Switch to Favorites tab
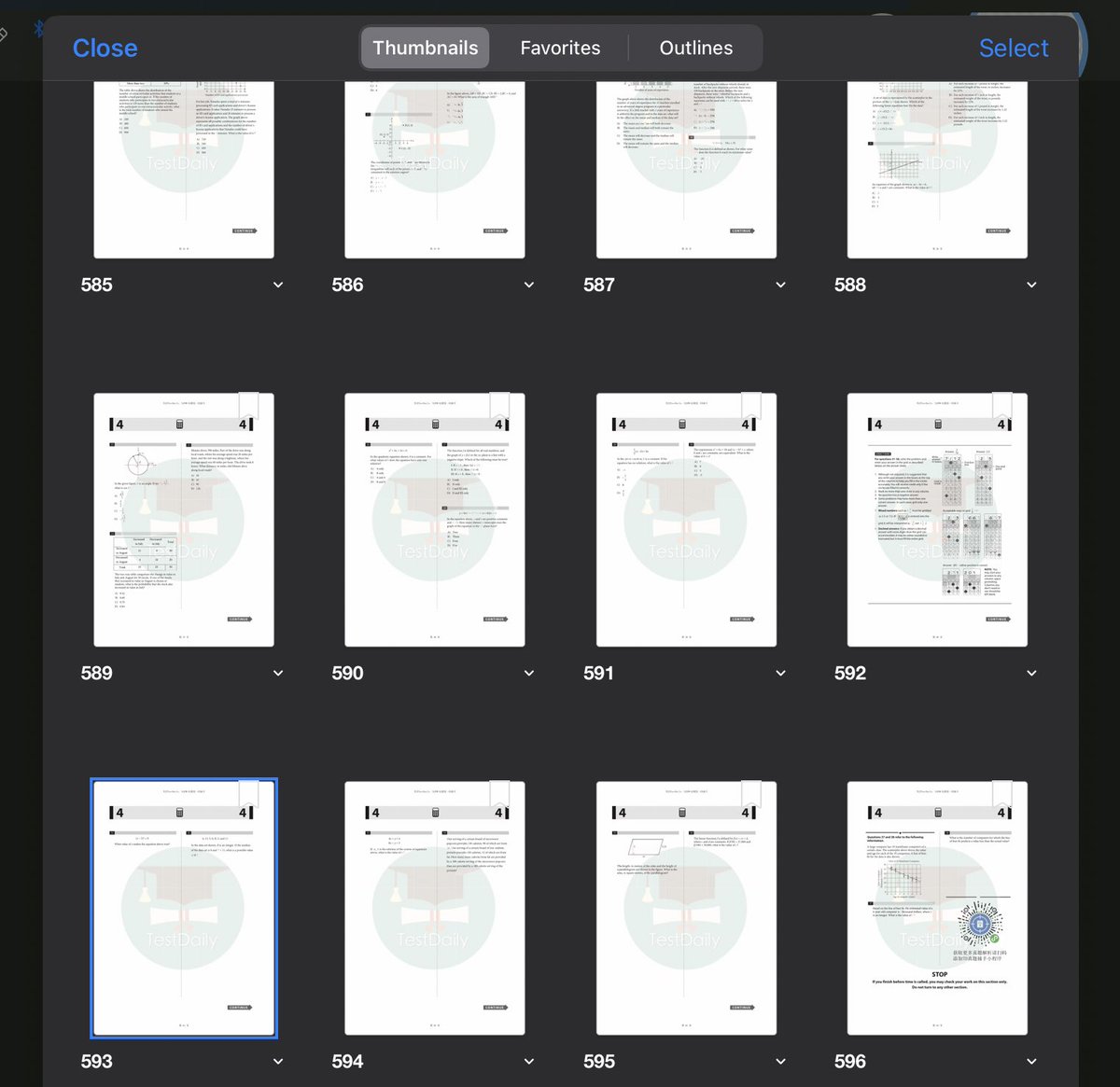The image size is (1120, 1087). click(x=560, y=48)
